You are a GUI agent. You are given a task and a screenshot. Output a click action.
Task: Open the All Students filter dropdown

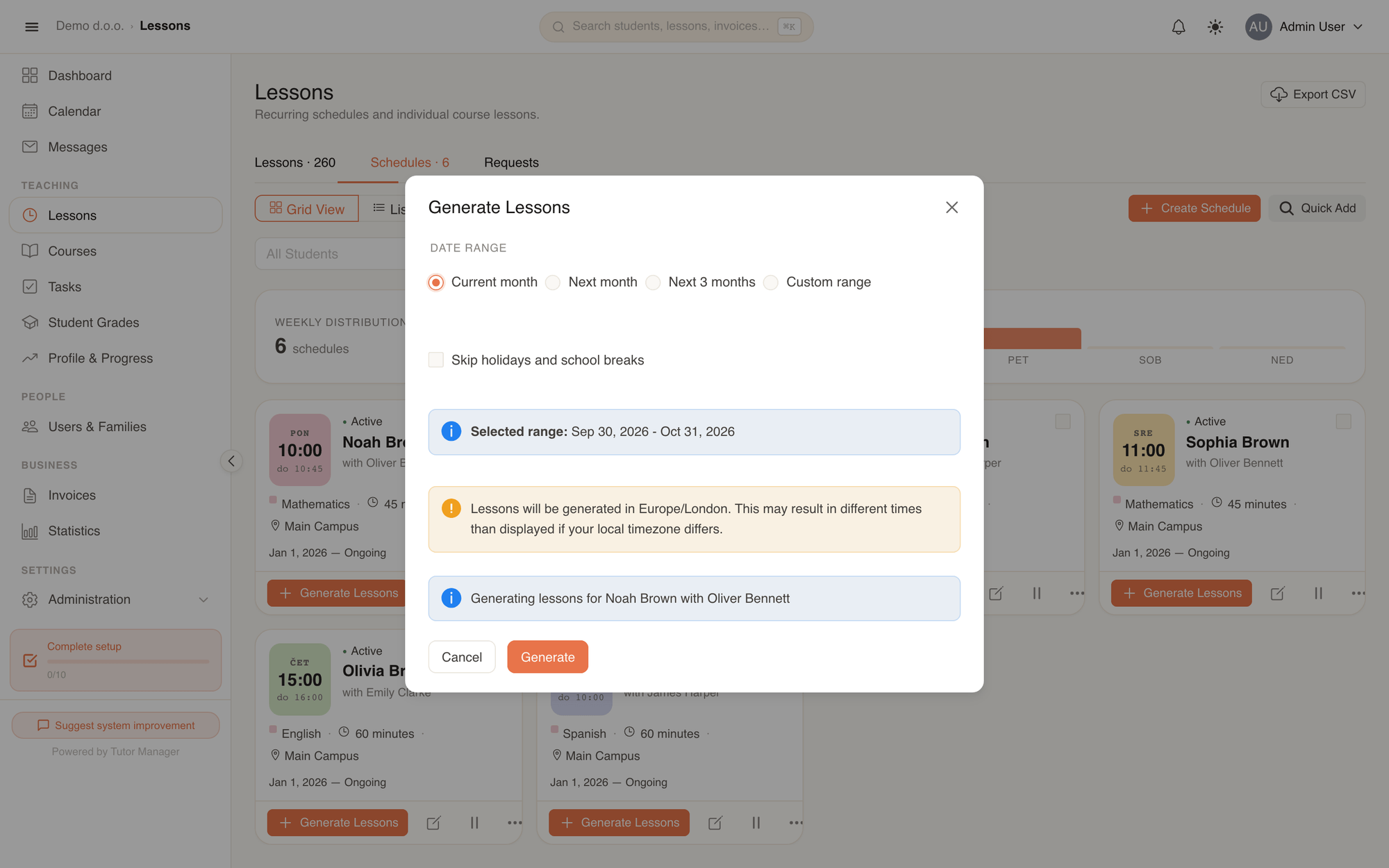pyautogui.click(x=330, y=253)
